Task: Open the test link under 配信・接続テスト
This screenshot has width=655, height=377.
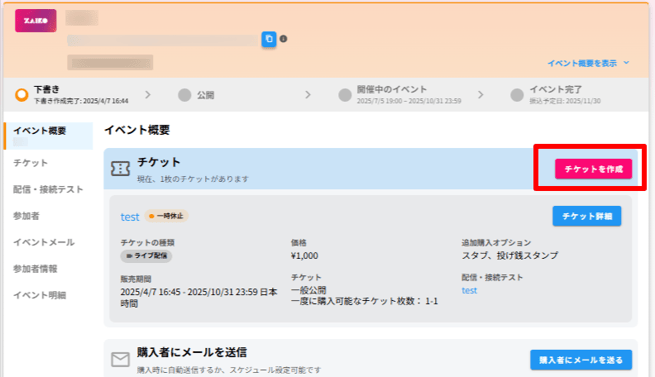Action: (469, 290)
